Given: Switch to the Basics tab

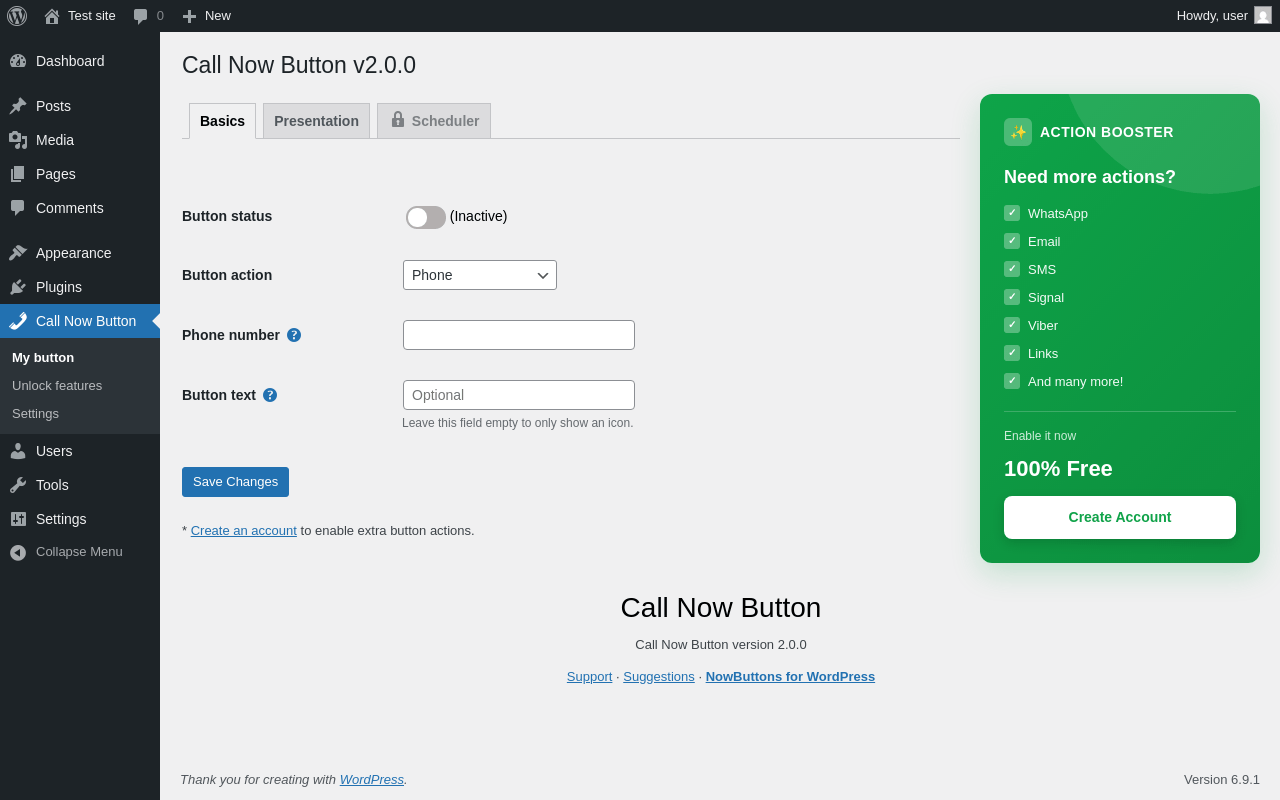Looking at the screenshot, I should (222, 121).
